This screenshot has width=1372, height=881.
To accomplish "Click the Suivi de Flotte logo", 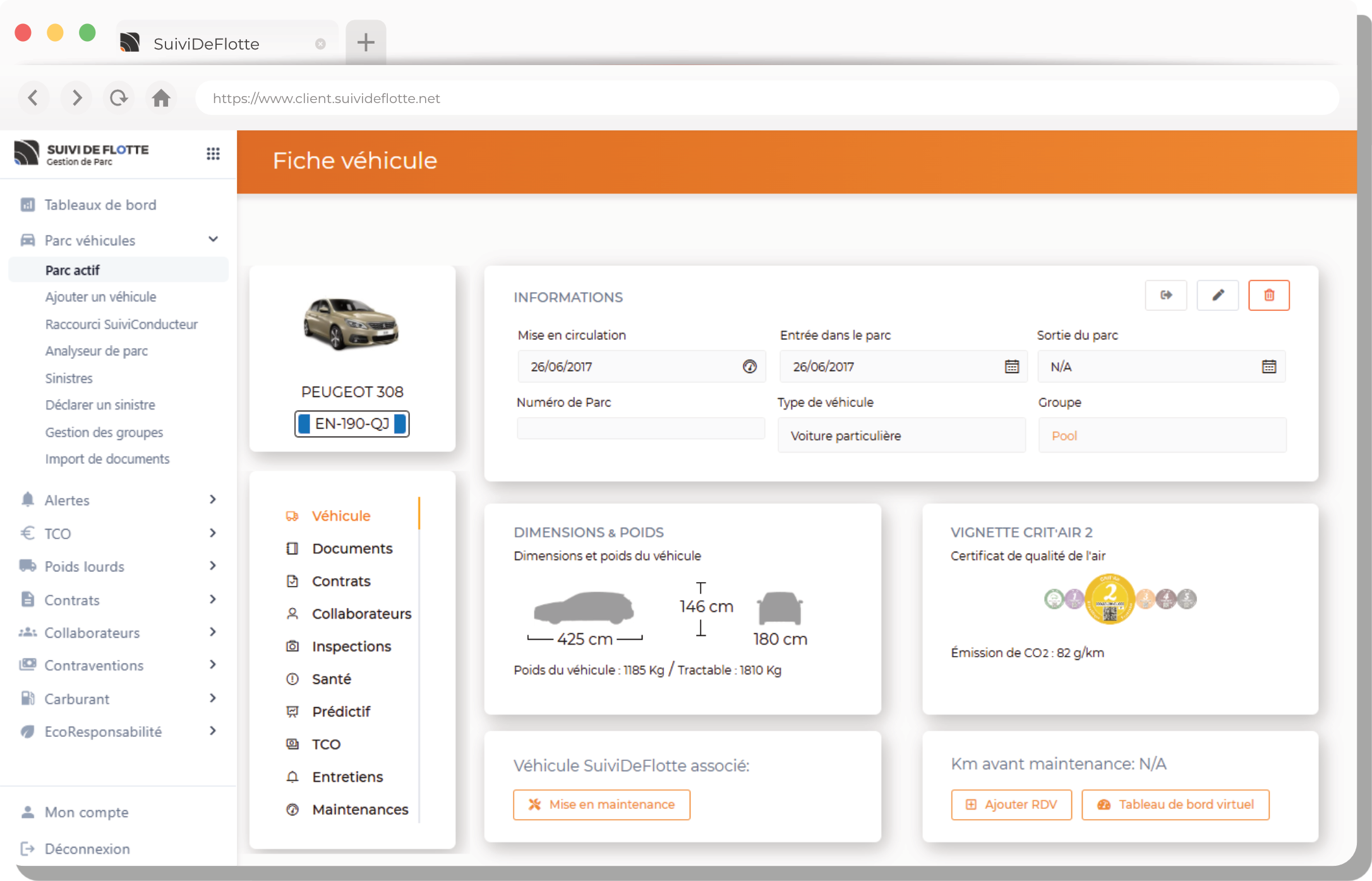I will (x=82, y=154).
